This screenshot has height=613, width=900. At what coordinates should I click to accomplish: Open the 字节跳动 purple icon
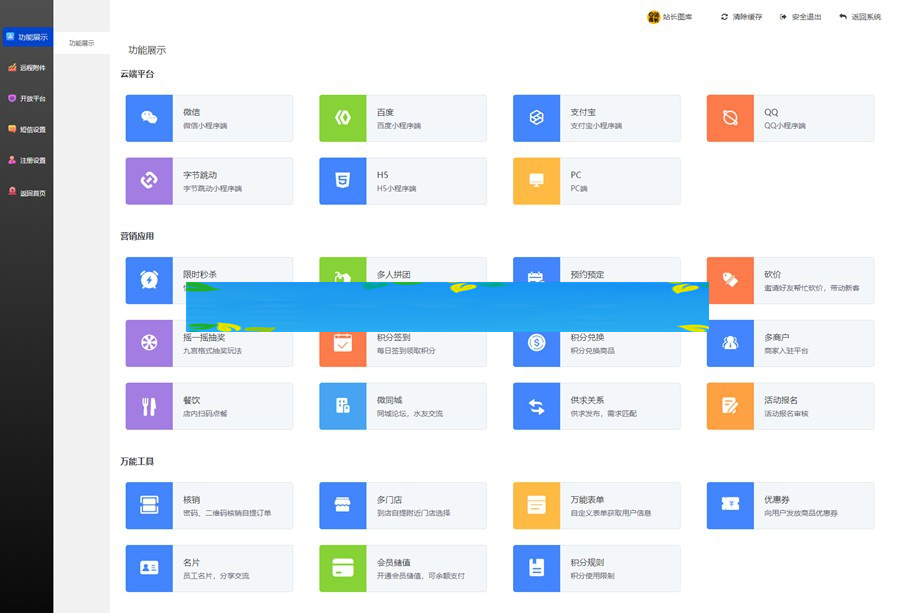click(x=149, y=181)
